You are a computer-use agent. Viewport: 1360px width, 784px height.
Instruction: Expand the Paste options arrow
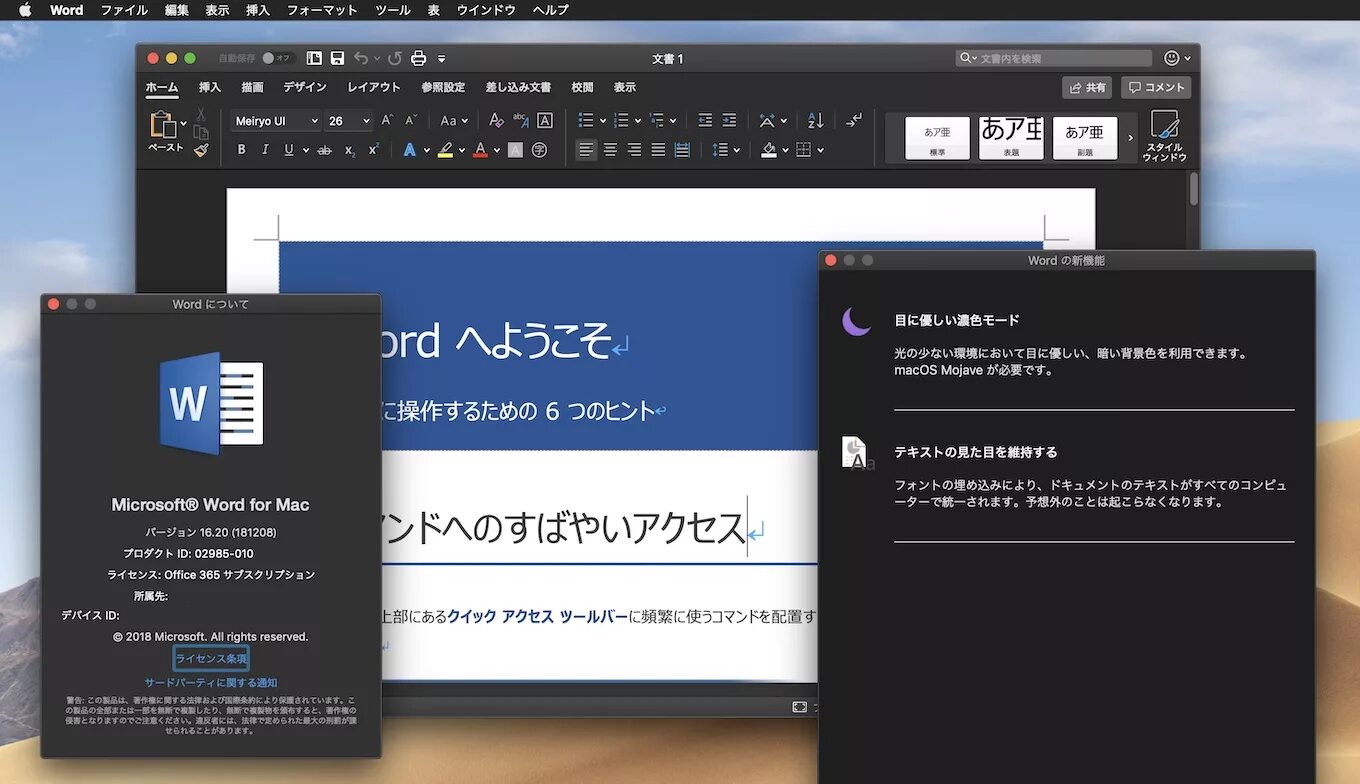[184, 124]
